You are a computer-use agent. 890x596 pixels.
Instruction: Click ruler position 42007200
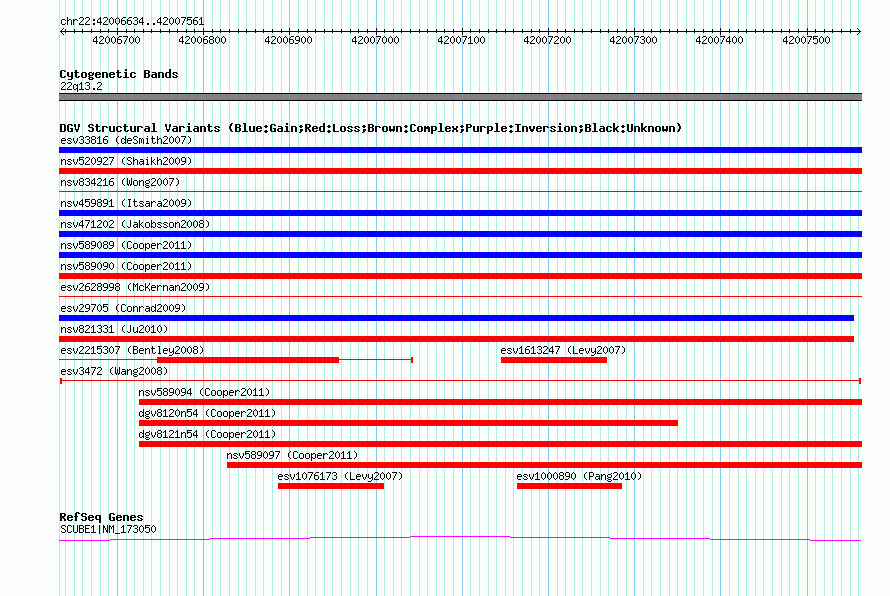(x=547, y=40)
